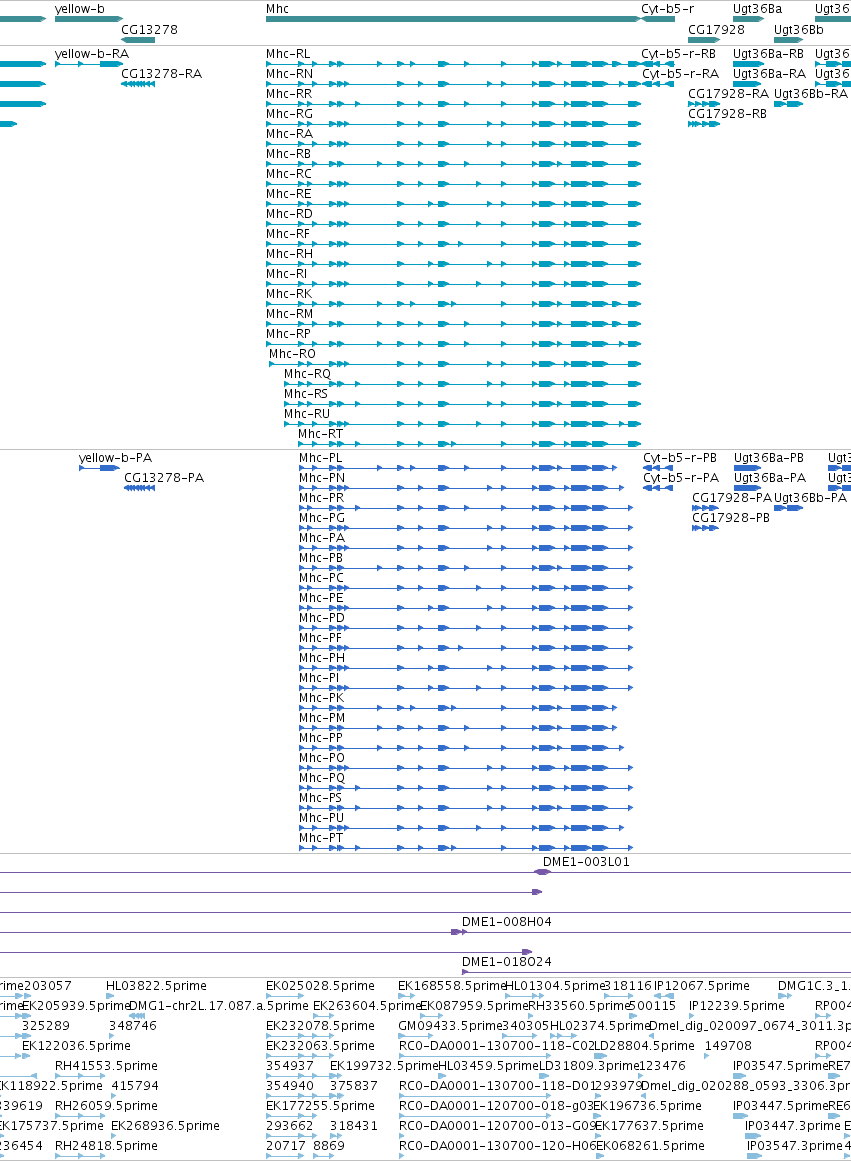Select the EK025028.5prime EST label
Image resolution: width=851 pixels, height=1161 pixels.
click(x=320, y=986)
